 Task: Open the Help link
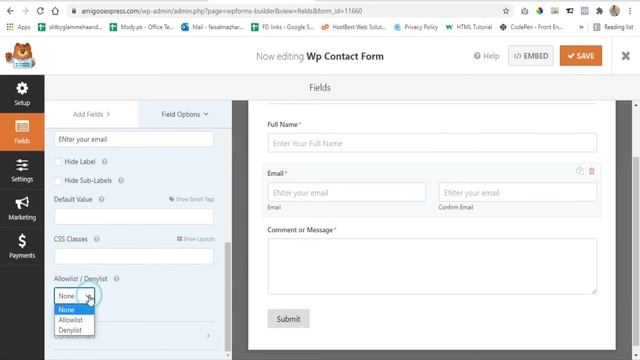point(487,56)
